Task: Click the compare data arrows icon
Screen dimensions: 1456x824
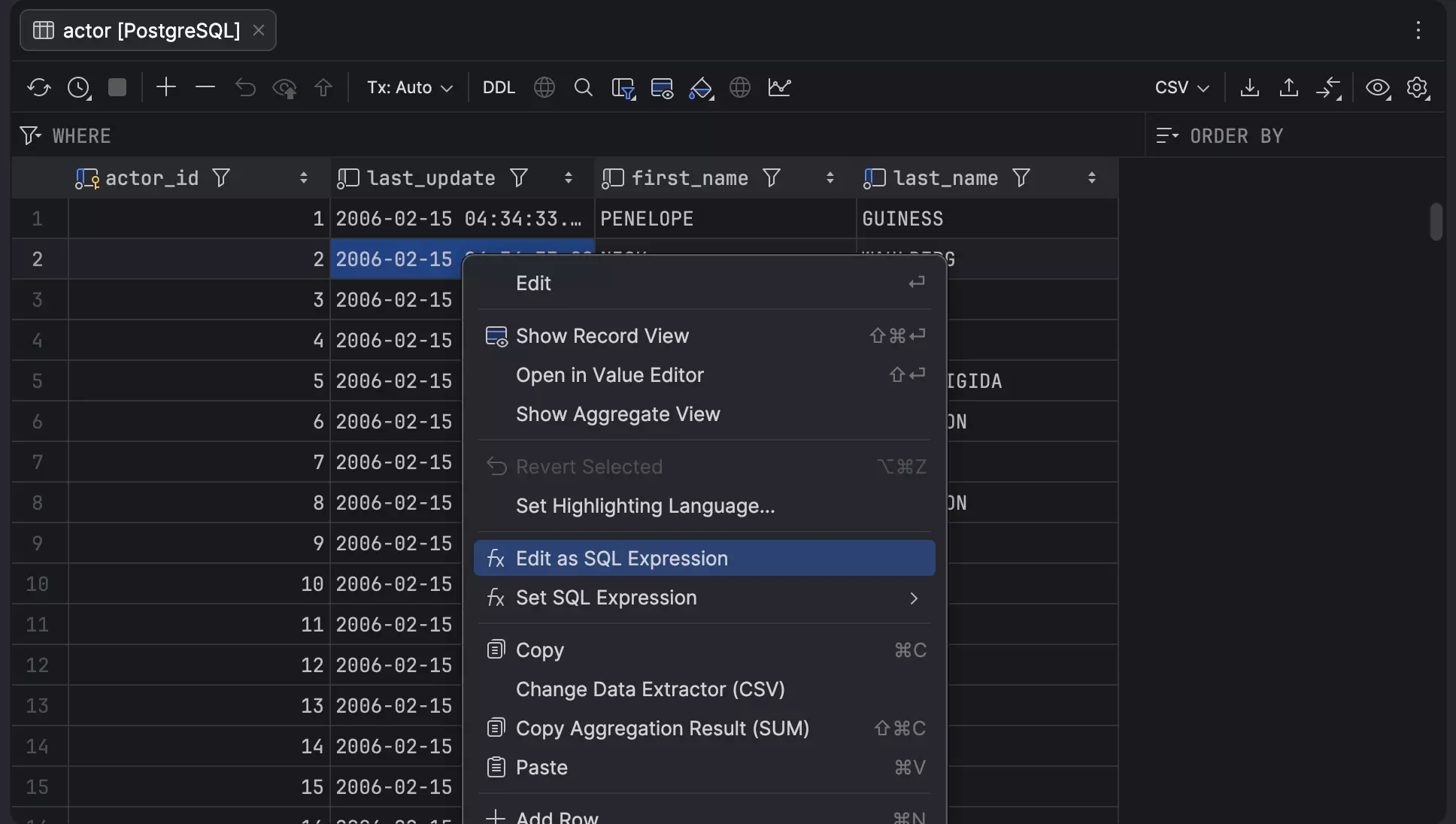Action: click(x=1329, y=88)
